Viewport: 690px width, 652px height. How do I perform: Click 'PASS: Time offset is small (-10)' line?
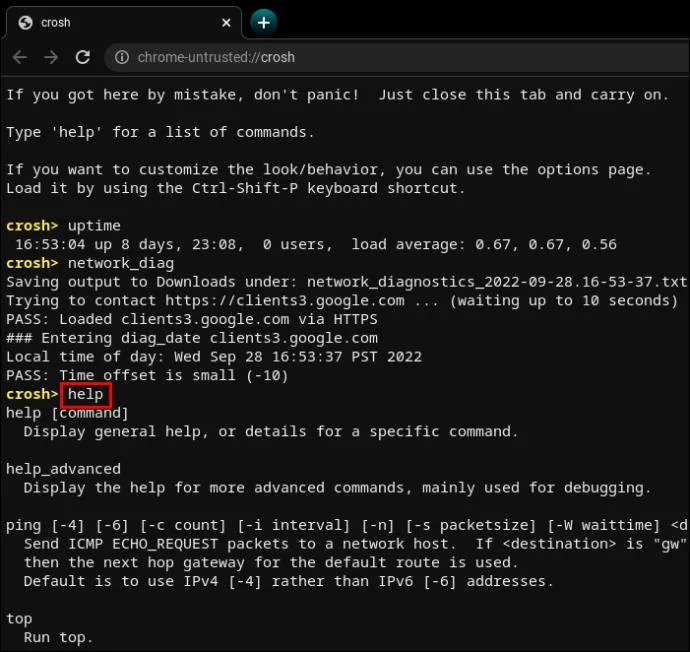tap(147, 376)
